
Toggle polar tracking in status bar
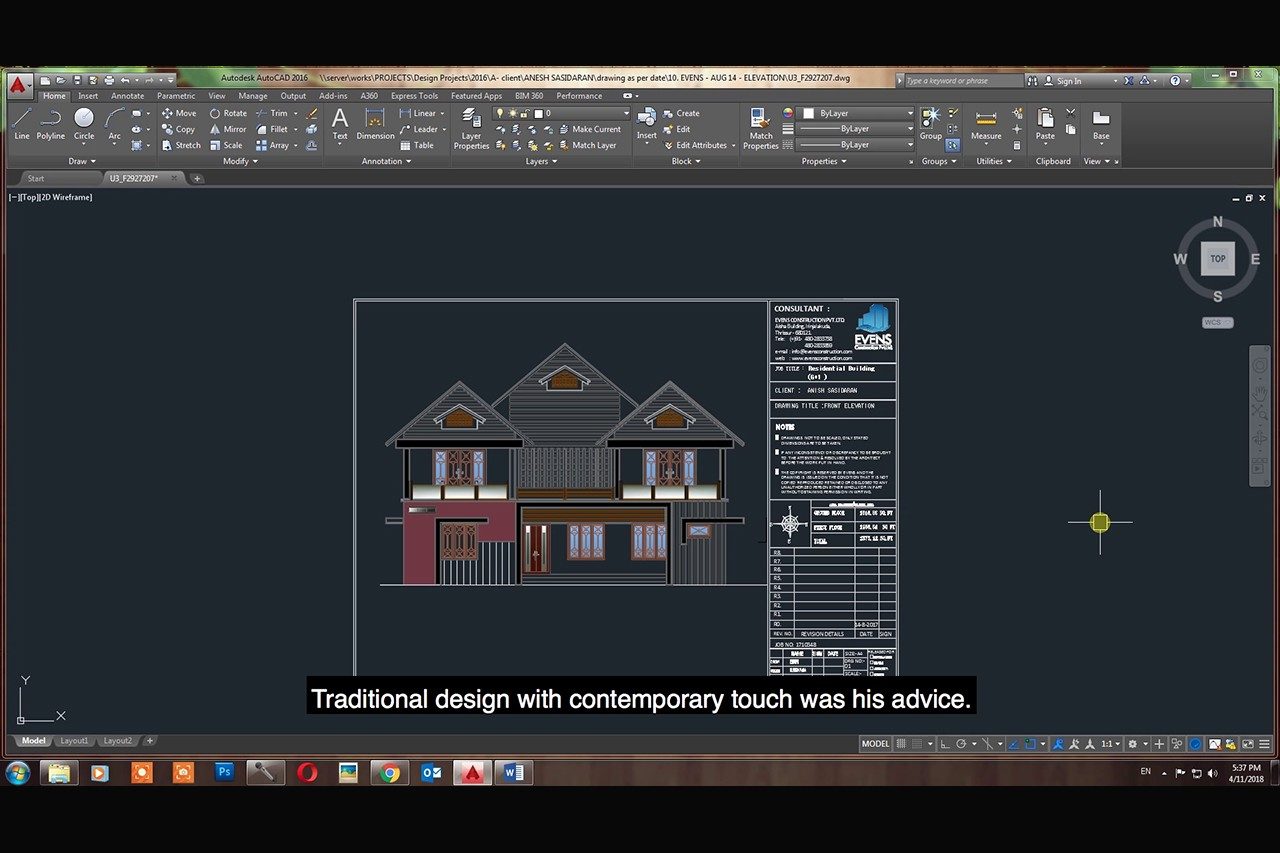[961, 744]
